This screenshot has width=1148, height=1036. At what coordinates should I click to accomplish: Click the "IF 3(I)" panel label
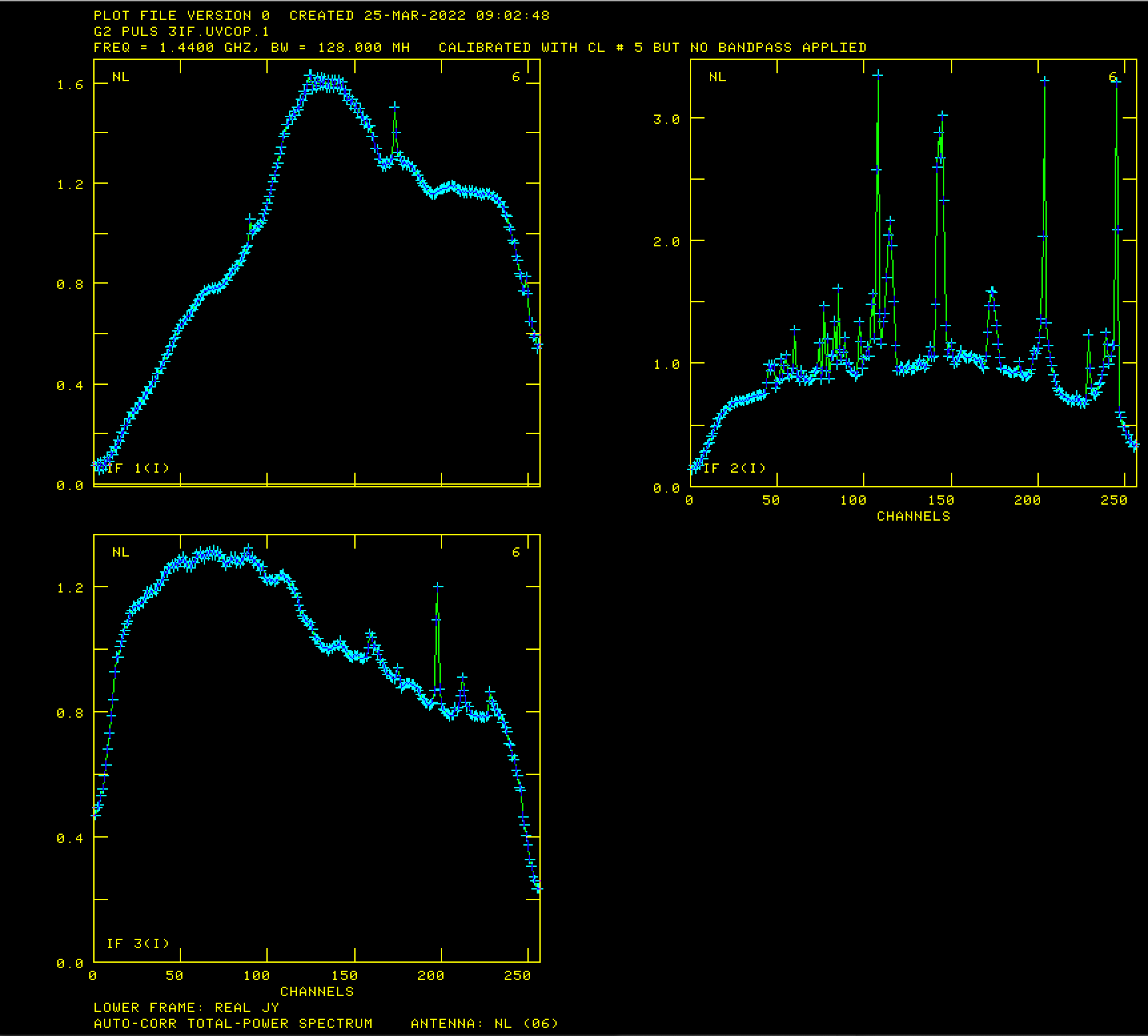coord(138,943)
